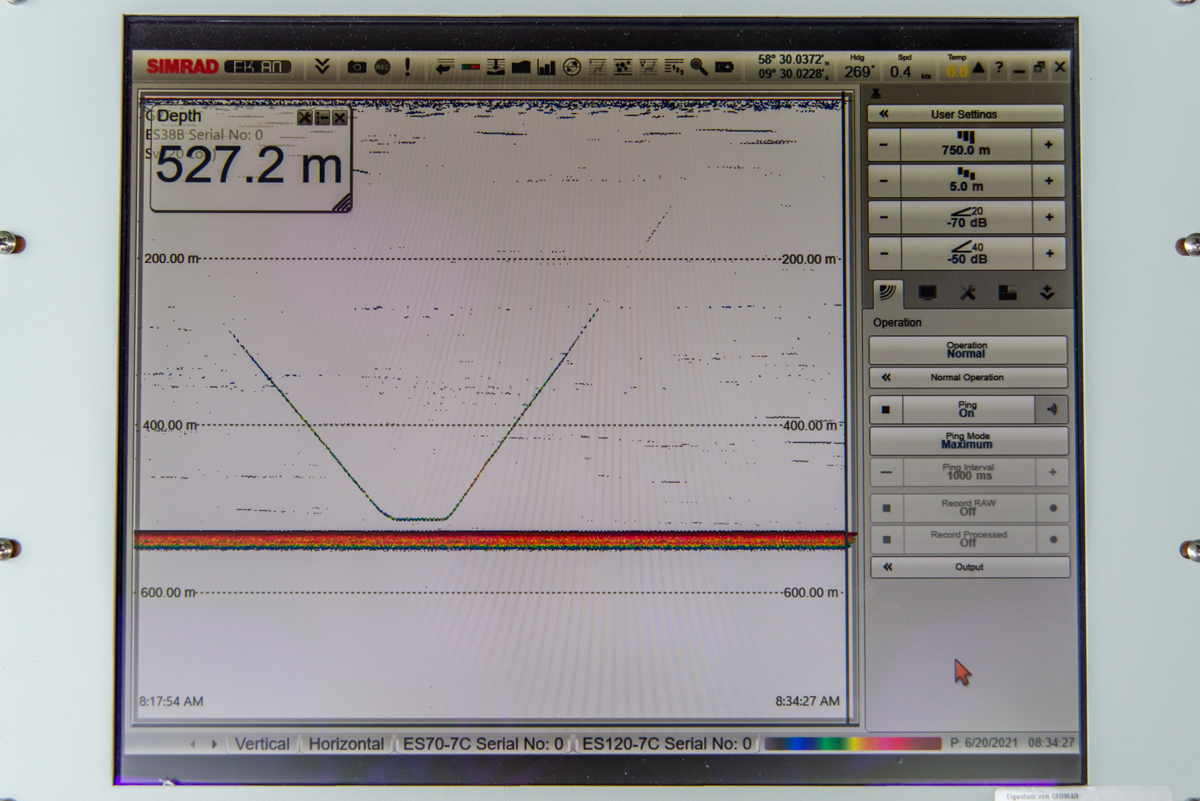The width and height of the screenshot is (1200, 801).
Task: Increase the Ping Interval 1000 ms
Action: [x=1052, y=473]
